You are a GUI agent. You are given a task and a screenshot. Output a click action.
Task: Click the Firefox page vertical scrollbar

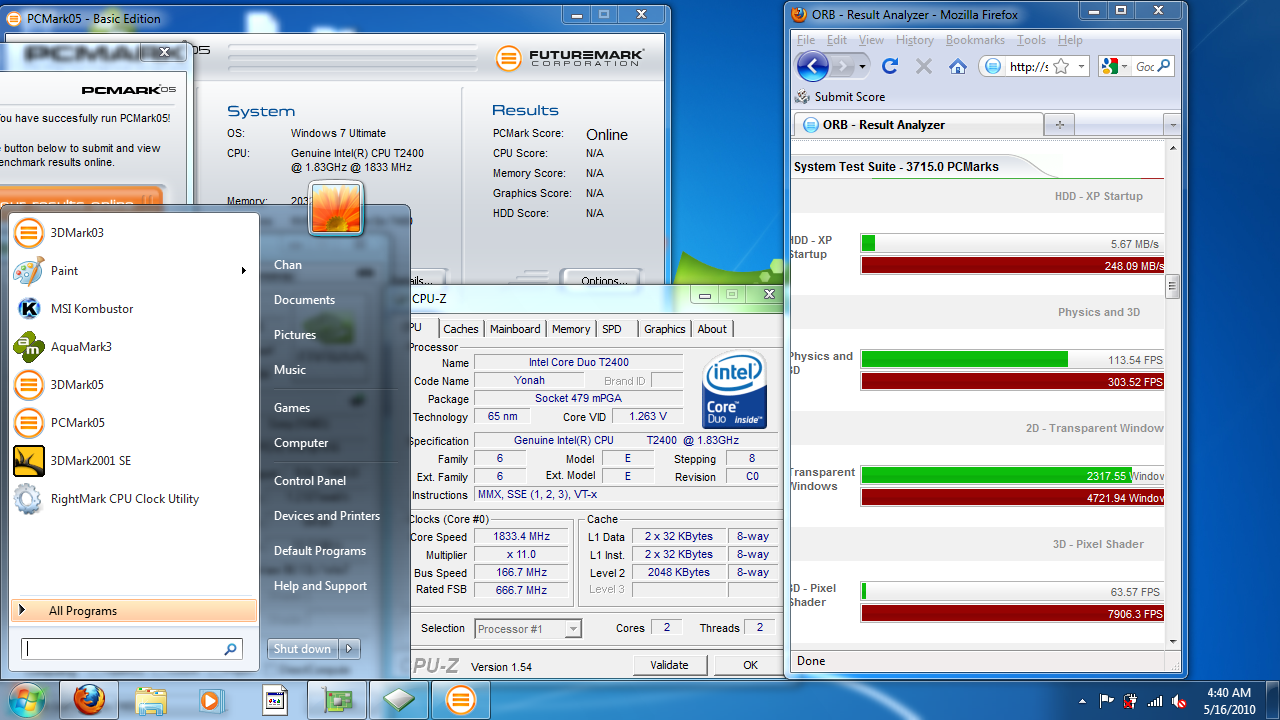tap(1173, 286)
